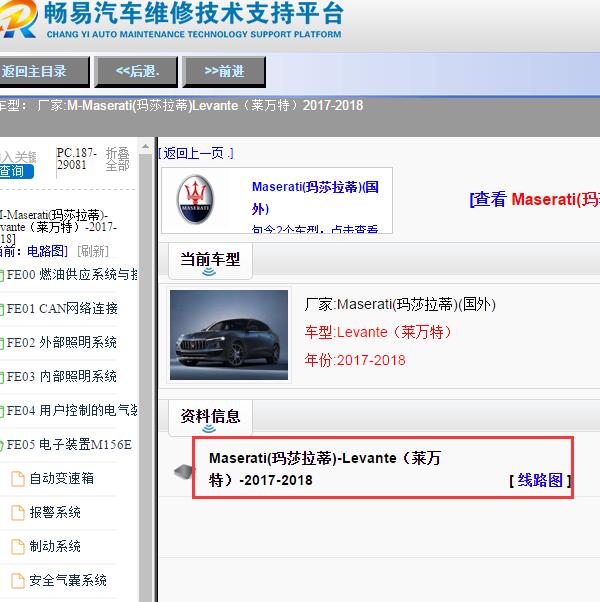Open the 线路图 wiring diagram link
The height and width of the screenshot is (602, 600).
tap(540, 480)
